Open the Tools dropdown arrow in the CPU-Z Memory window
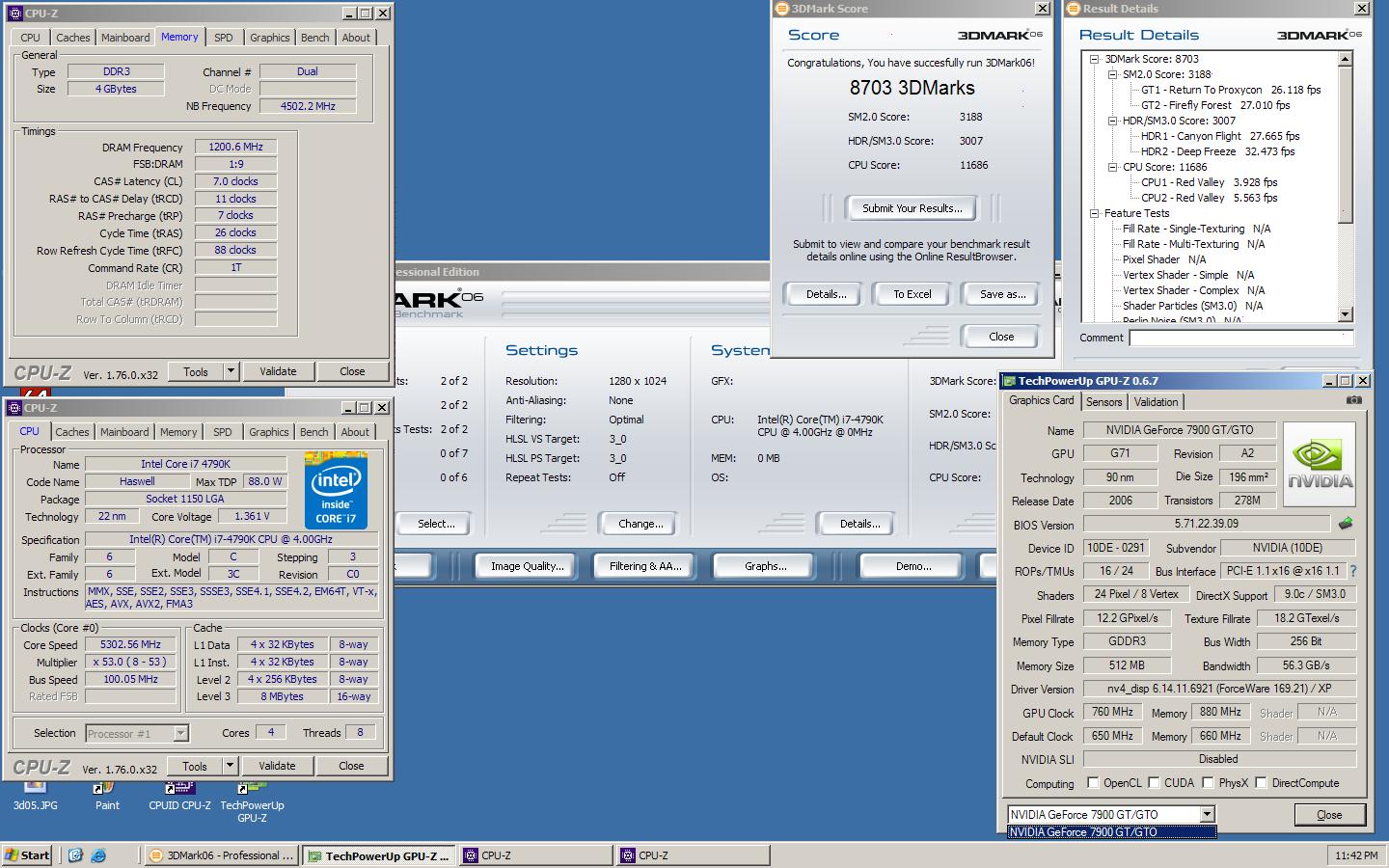 click(231, 371)
